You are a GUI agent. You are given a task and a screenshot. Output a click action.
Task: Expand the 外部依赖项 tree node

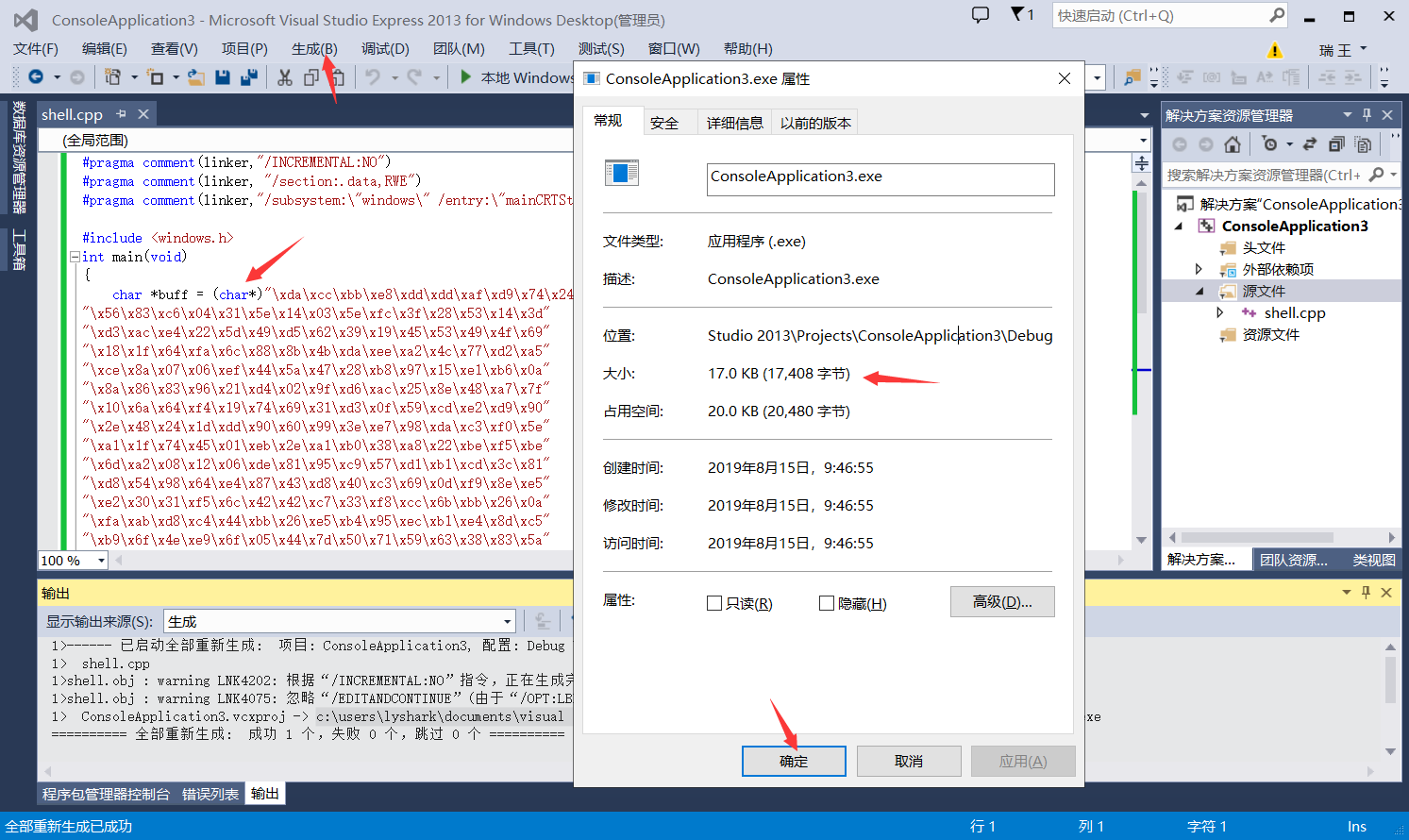coord(1199,269)
